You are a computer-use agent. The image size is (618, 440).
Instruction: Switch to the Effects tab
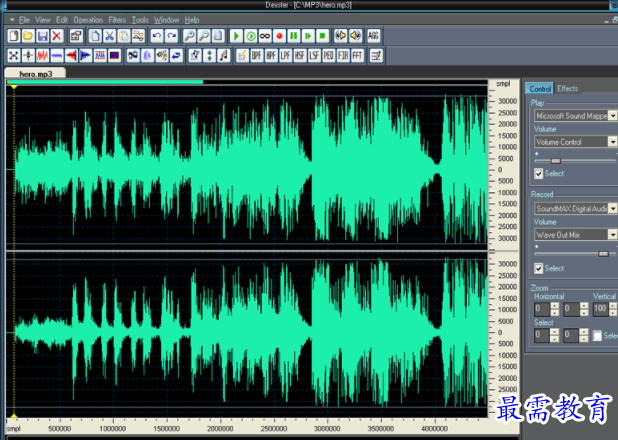(568, 89)
